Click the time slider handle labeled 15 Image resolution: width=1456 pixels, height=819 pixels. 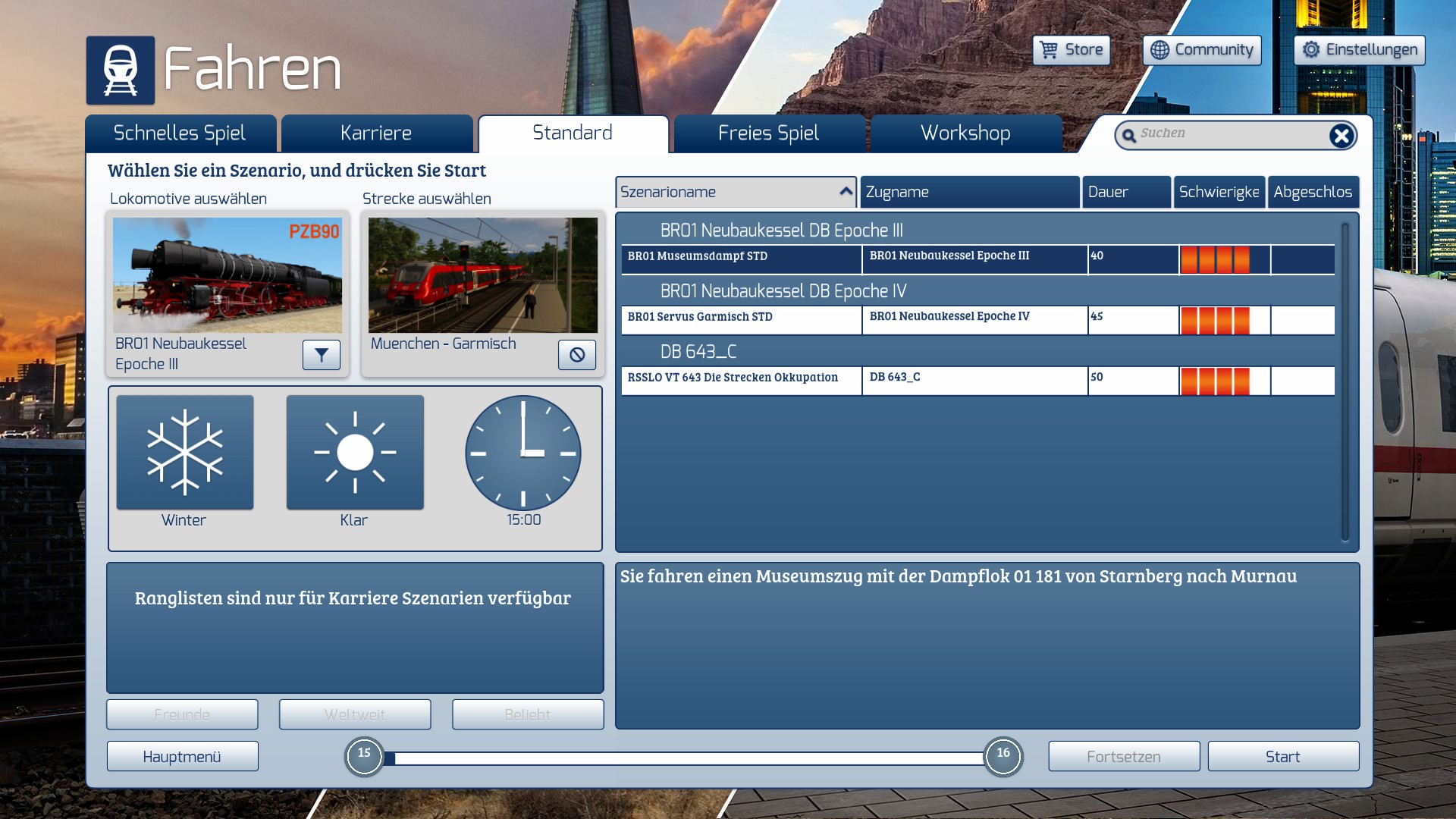[x=364, y=756]
